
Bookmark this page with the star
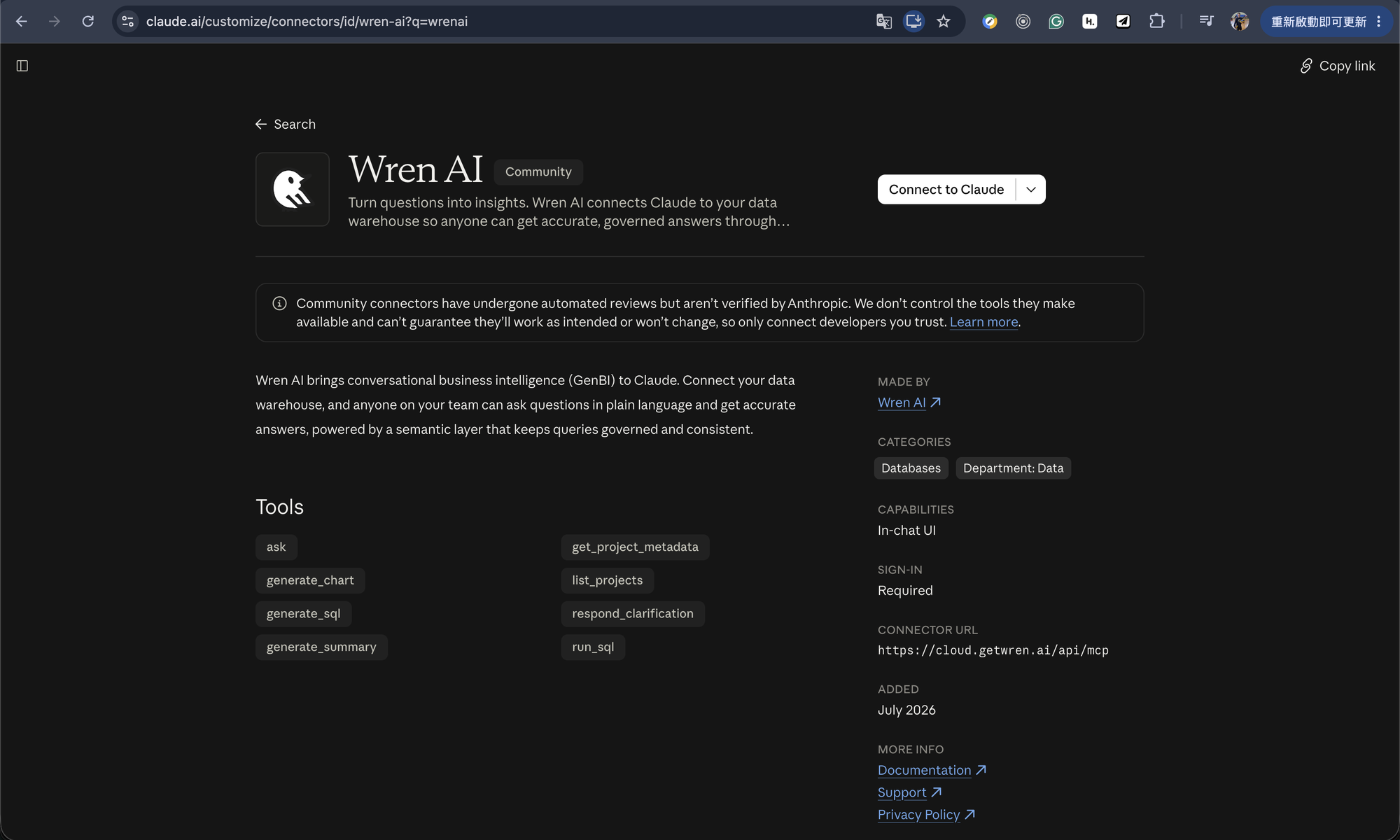pos(944,22)
